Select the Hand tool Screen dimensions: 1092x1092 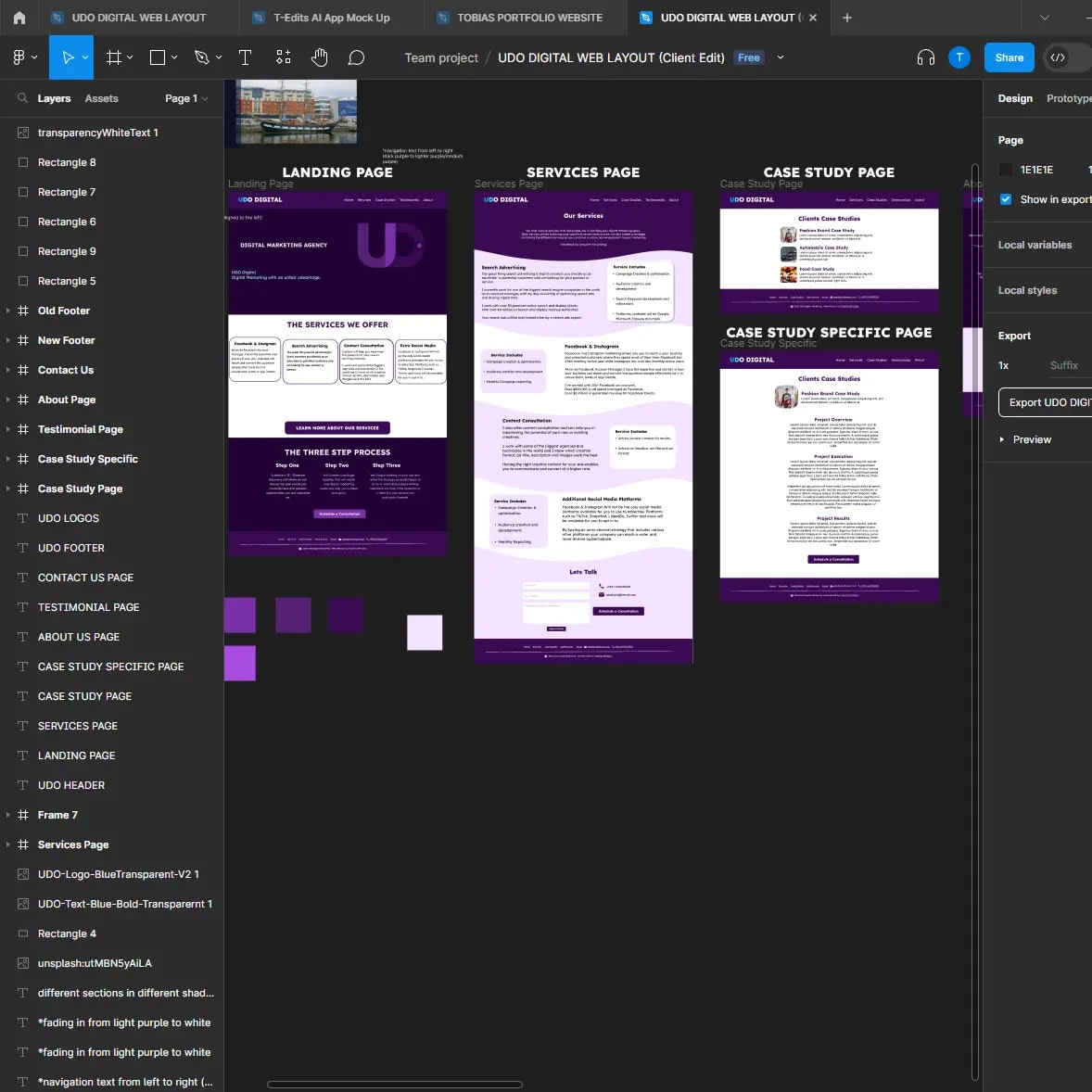tap(320, 57)
